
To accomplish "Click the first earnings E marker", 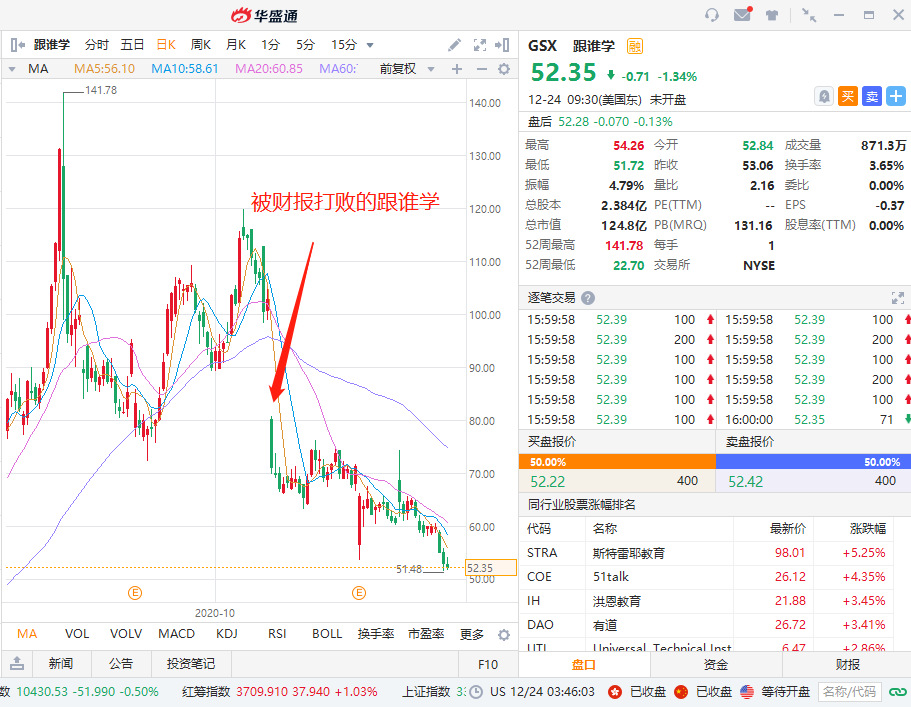I will (x=135, y=593).
